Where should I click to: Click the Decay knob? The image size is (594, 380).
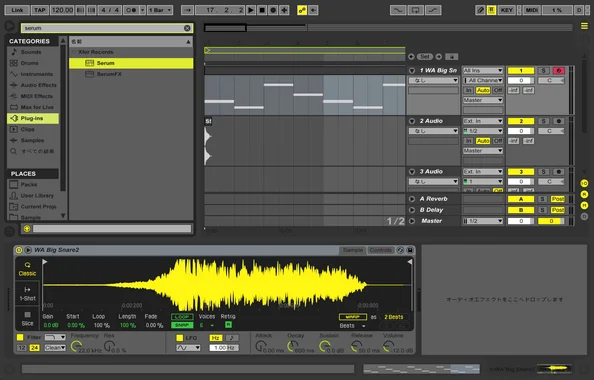pyautogui.click(x=292, y=346)
